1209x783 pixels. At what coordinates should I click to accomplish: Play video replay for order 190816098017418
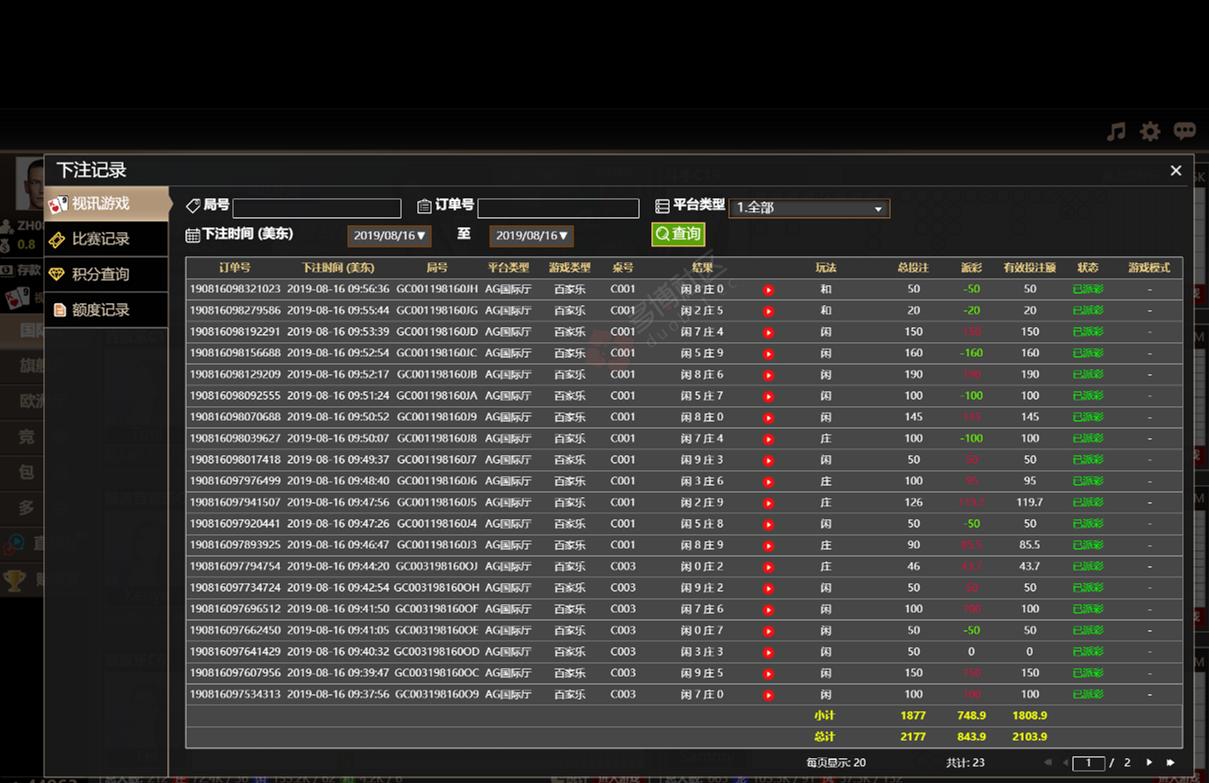(768, 460)
